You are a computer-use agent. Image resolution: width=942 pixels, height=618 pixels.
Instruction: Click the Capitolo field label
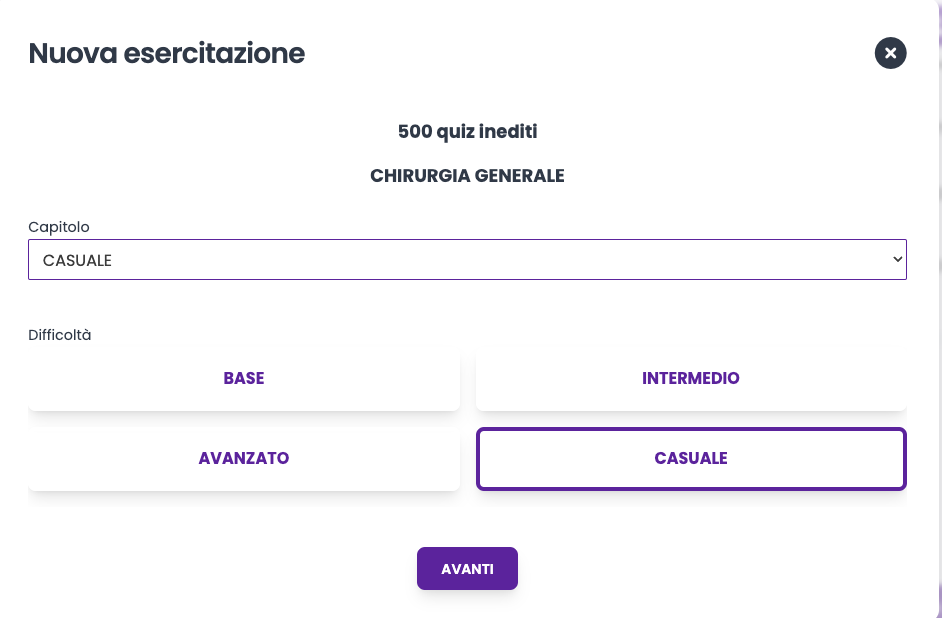[x=59, y=227]
